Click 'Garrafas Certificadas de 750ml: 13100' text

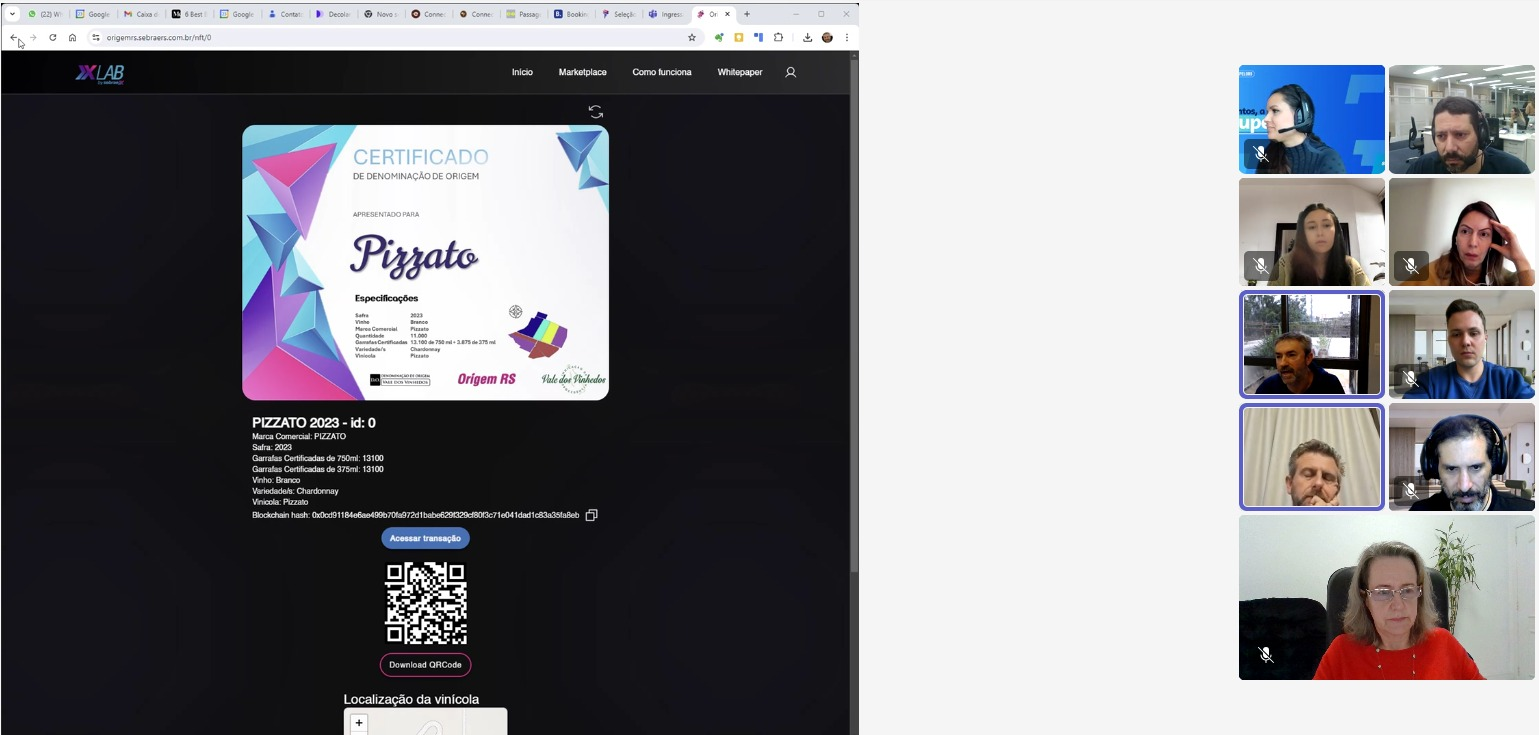coord(318,458)
